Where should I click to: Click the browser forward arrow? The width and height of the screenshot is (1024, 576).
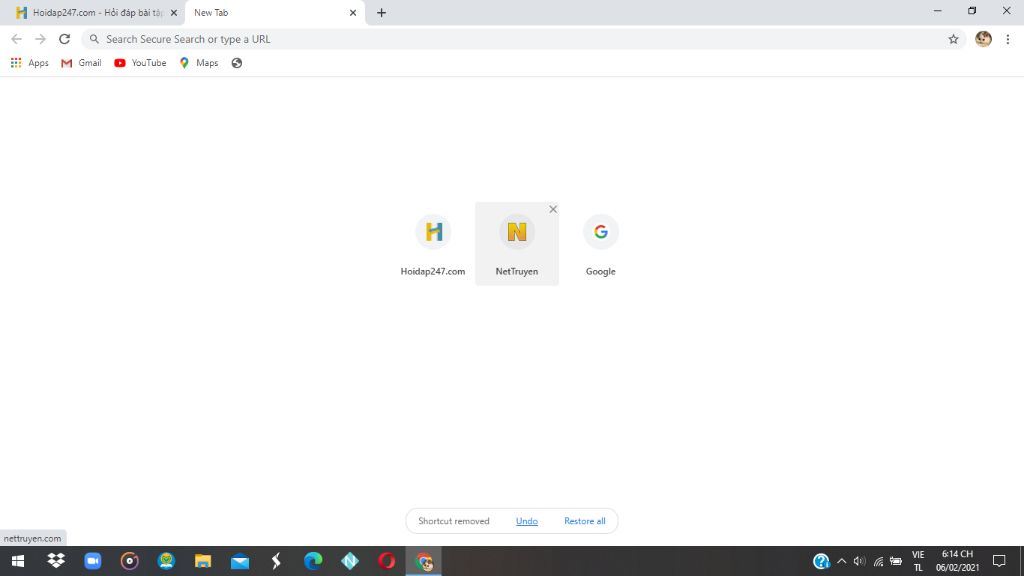(40, 39)
